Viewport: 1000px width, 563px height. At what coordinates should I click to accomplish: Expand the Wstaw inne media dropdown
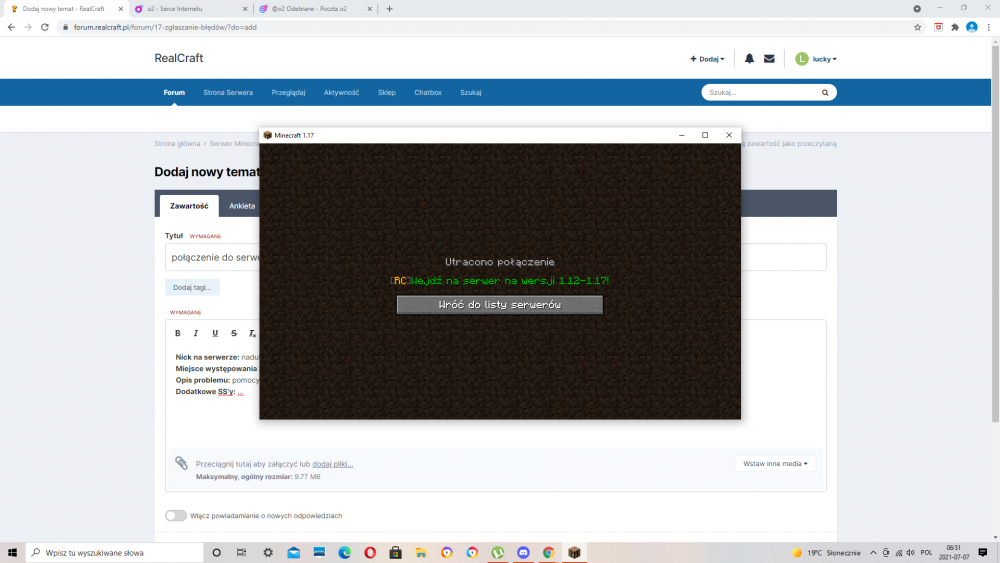[x=779, y=464]
